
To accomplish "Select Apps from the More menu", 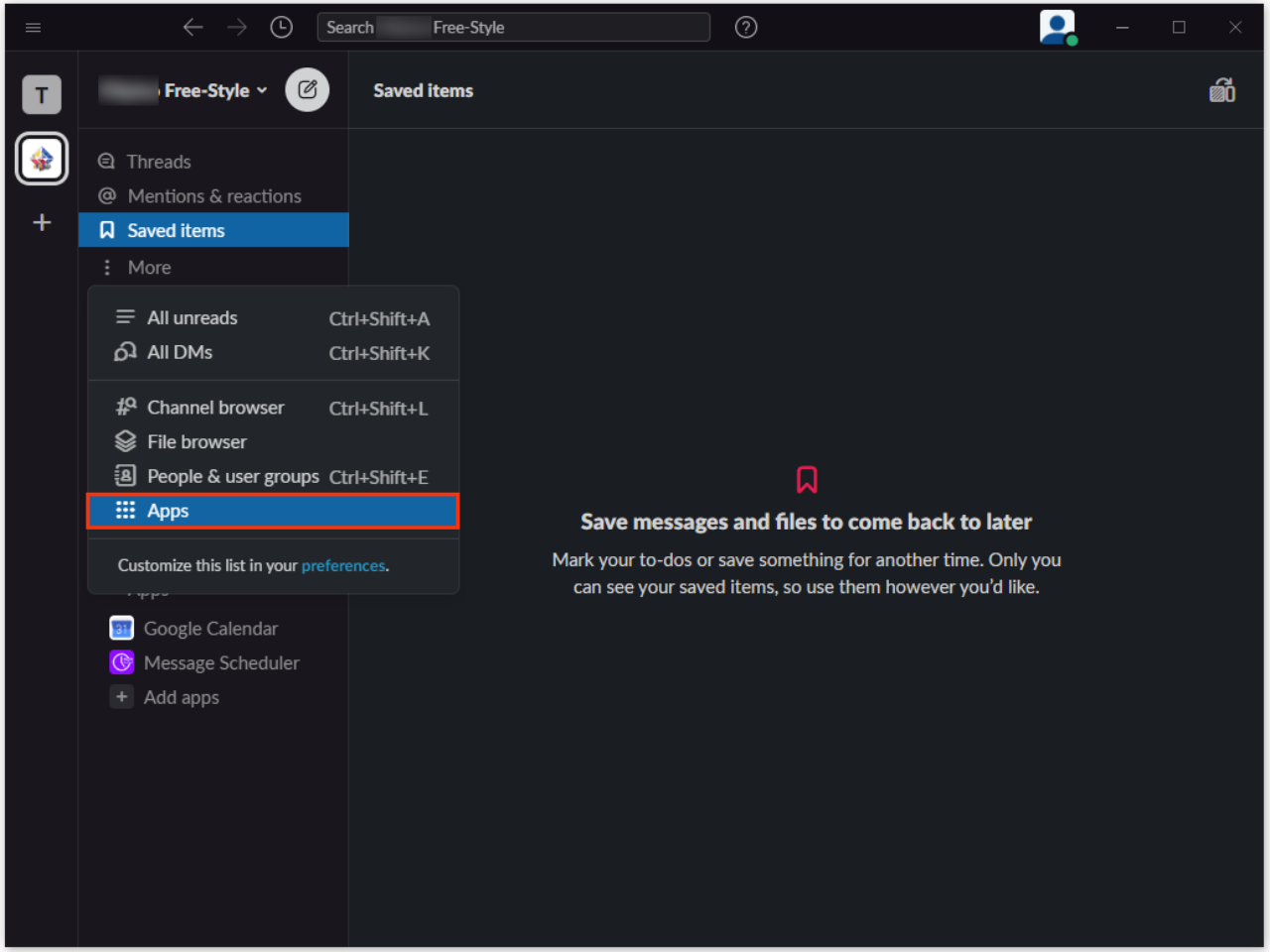I will [x=167, y=510].
